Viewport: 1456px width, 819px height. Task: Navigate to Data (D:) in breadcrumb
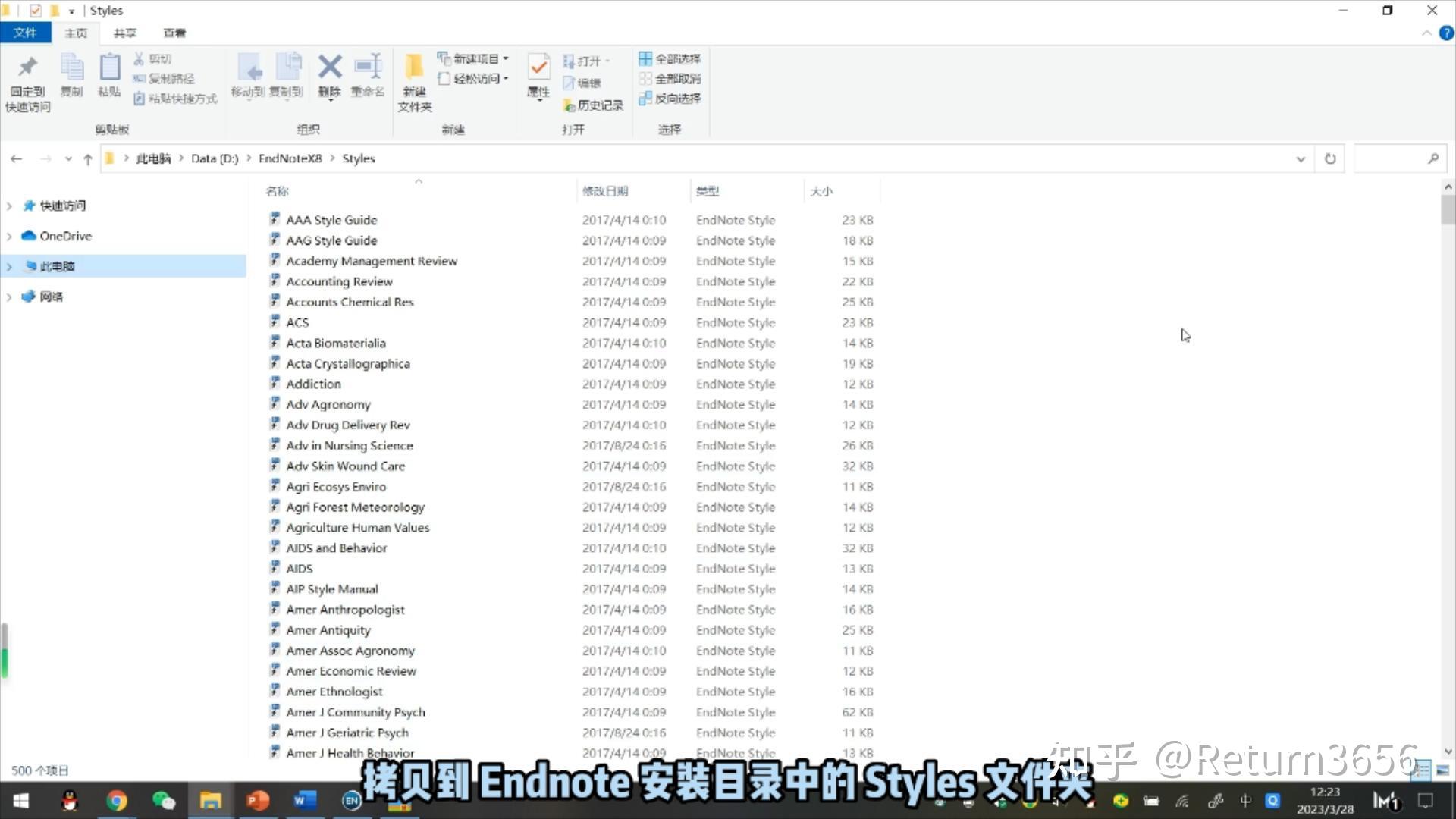[215, 158]
